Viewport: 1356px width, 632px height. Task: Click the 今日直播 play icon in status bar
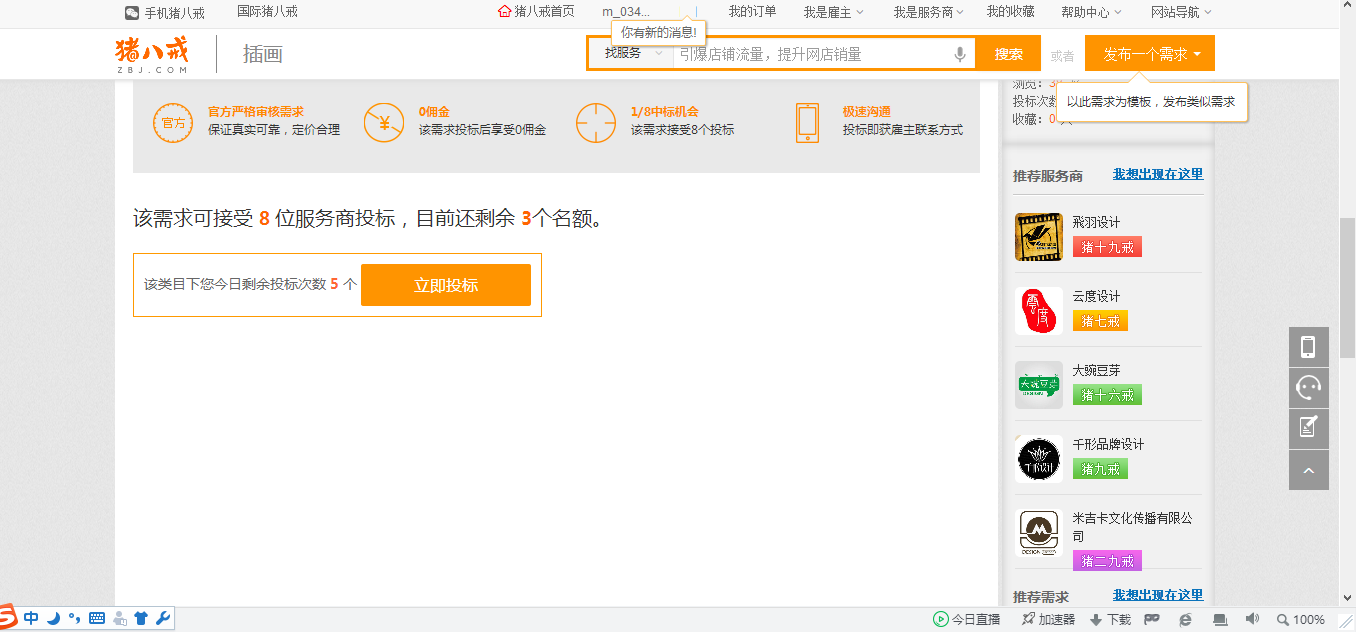940,619
